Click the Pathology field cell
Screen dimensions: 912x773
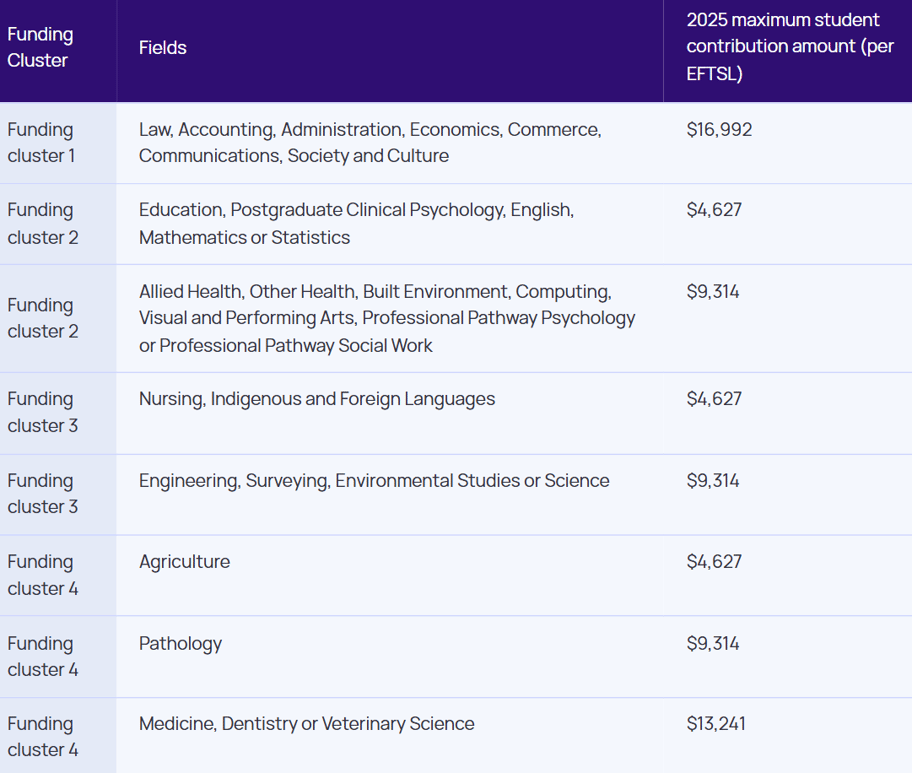coord(180,644)
